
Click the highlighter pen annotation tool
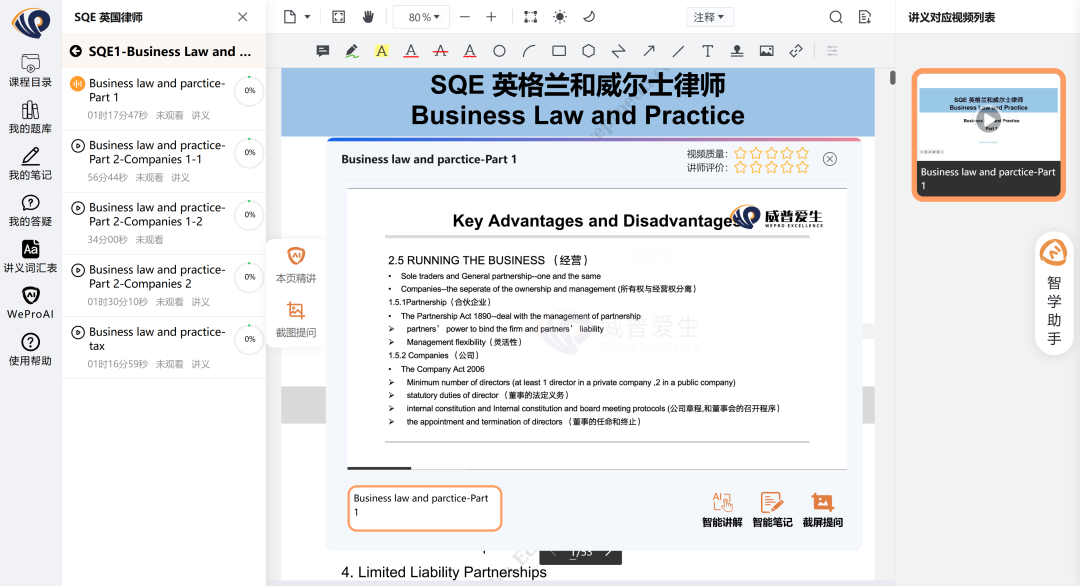click(x=351, y=51)
